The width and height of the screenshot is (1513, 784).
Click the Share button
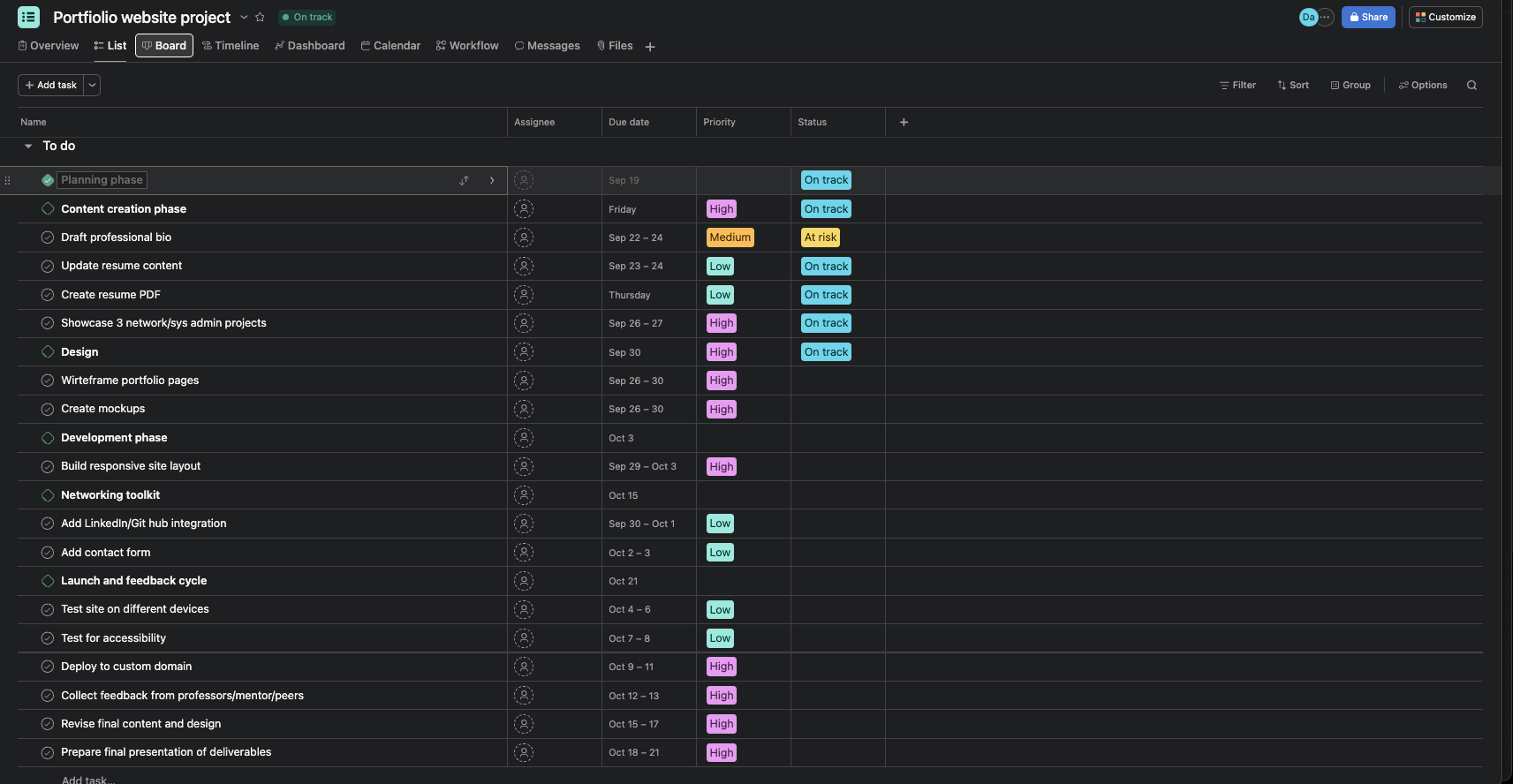[1367, 17]
